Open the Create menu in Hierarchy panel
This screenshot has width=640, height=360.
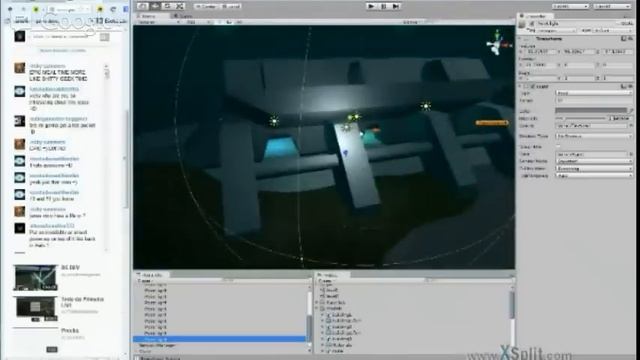144,281
